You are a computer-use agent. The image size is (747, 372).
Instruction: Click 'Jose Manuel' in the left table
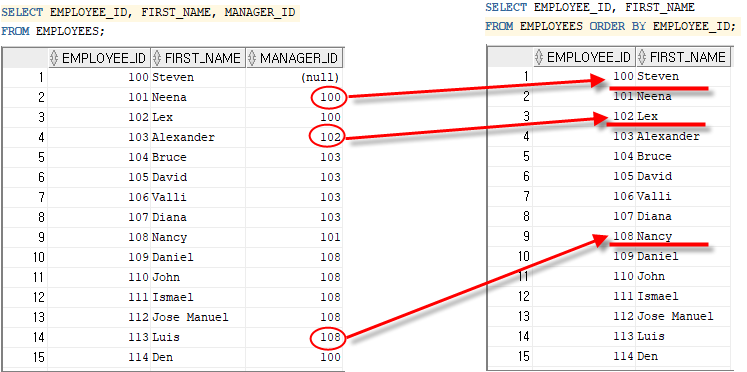[190, 318]
